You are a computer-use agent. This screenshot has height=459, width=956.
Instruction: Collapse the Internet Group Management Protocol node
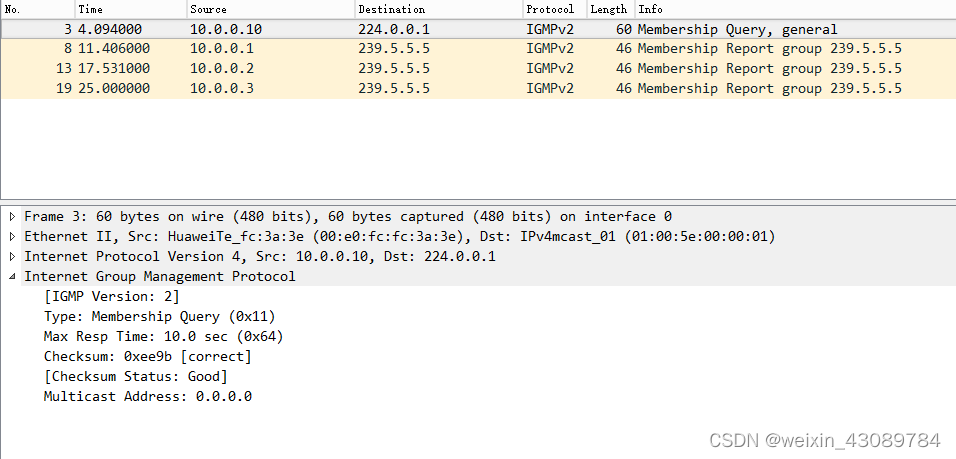pos(12,277)
